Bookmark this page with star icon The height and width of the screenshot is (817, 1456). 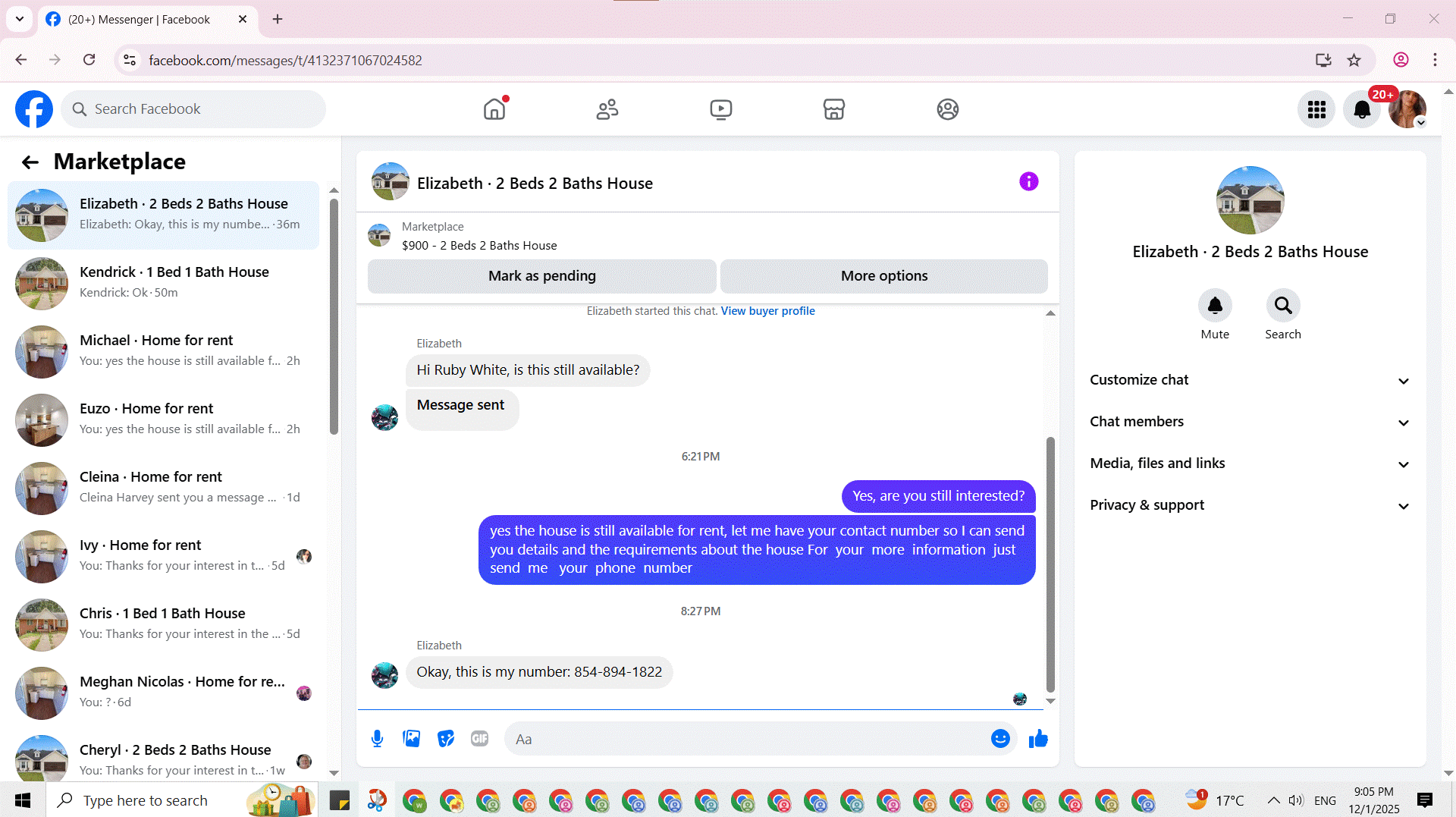(x=1354, y=60)
